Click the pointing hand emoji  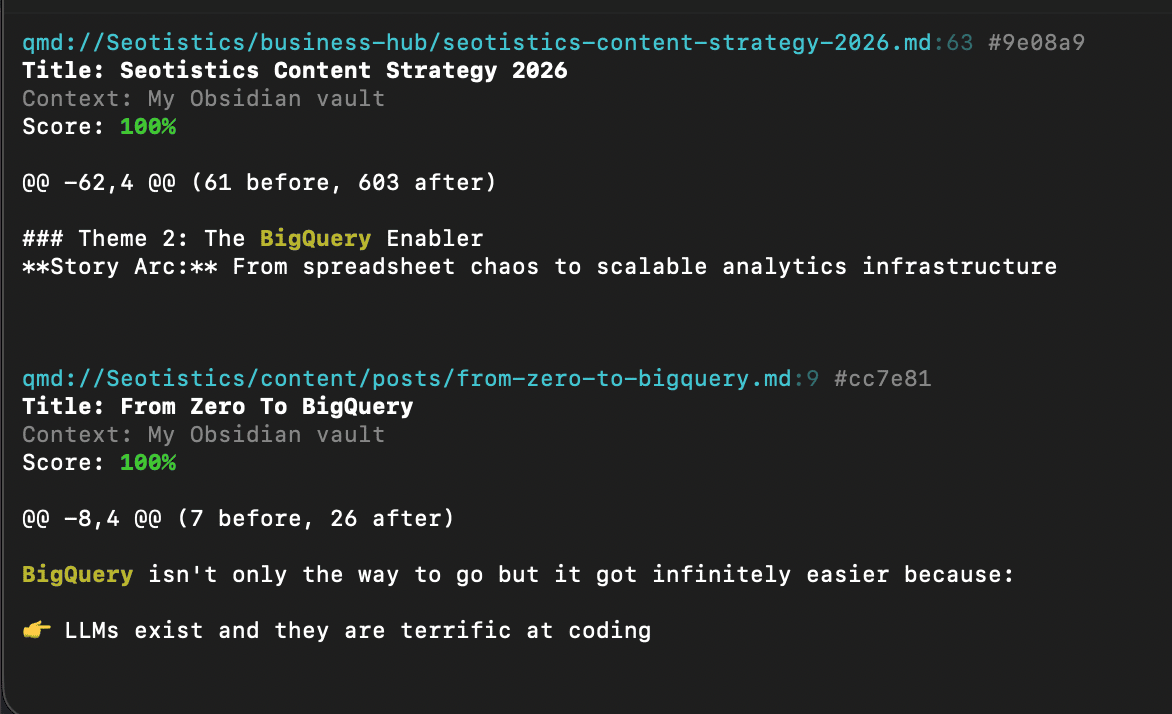point(35,631)
